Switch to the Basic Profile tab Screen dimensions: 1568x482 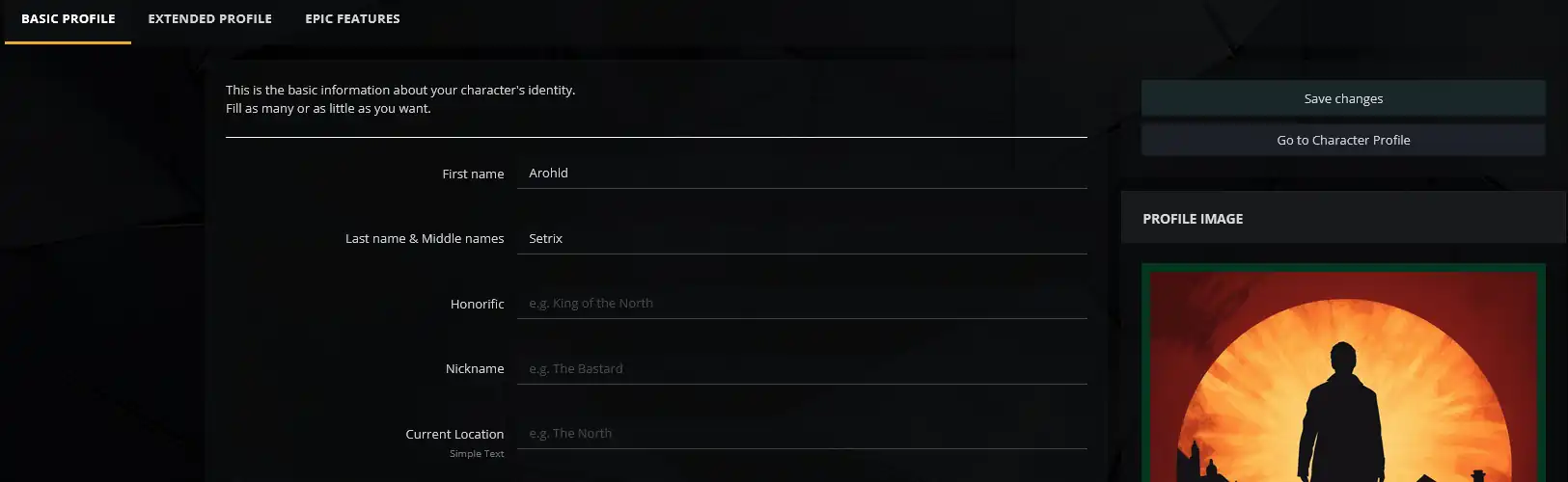(69, 19)
